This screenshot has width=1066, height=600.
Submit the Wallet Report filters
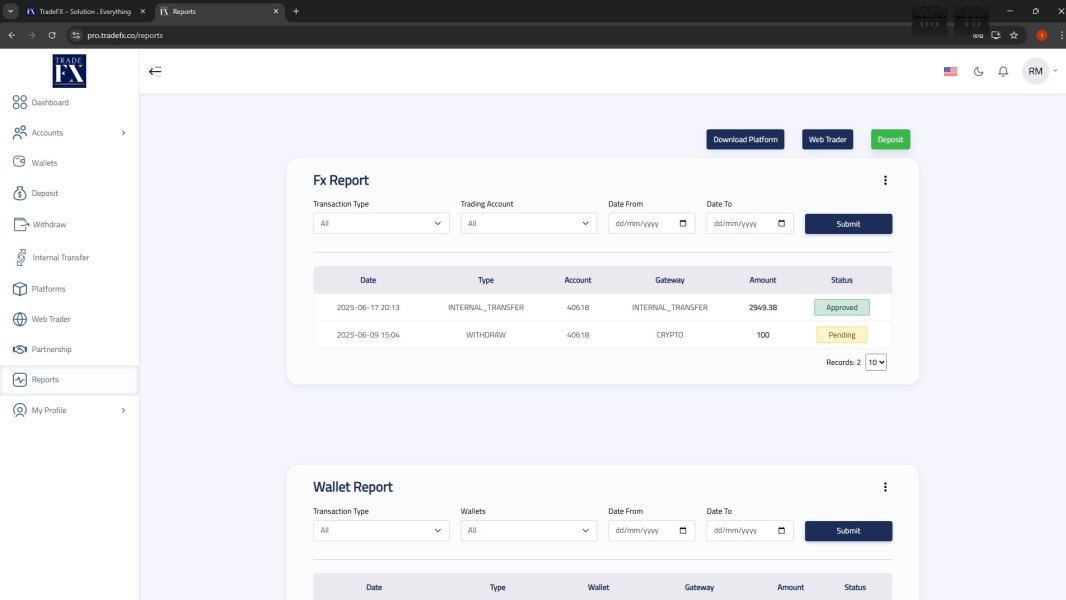[x=848, y=531]
